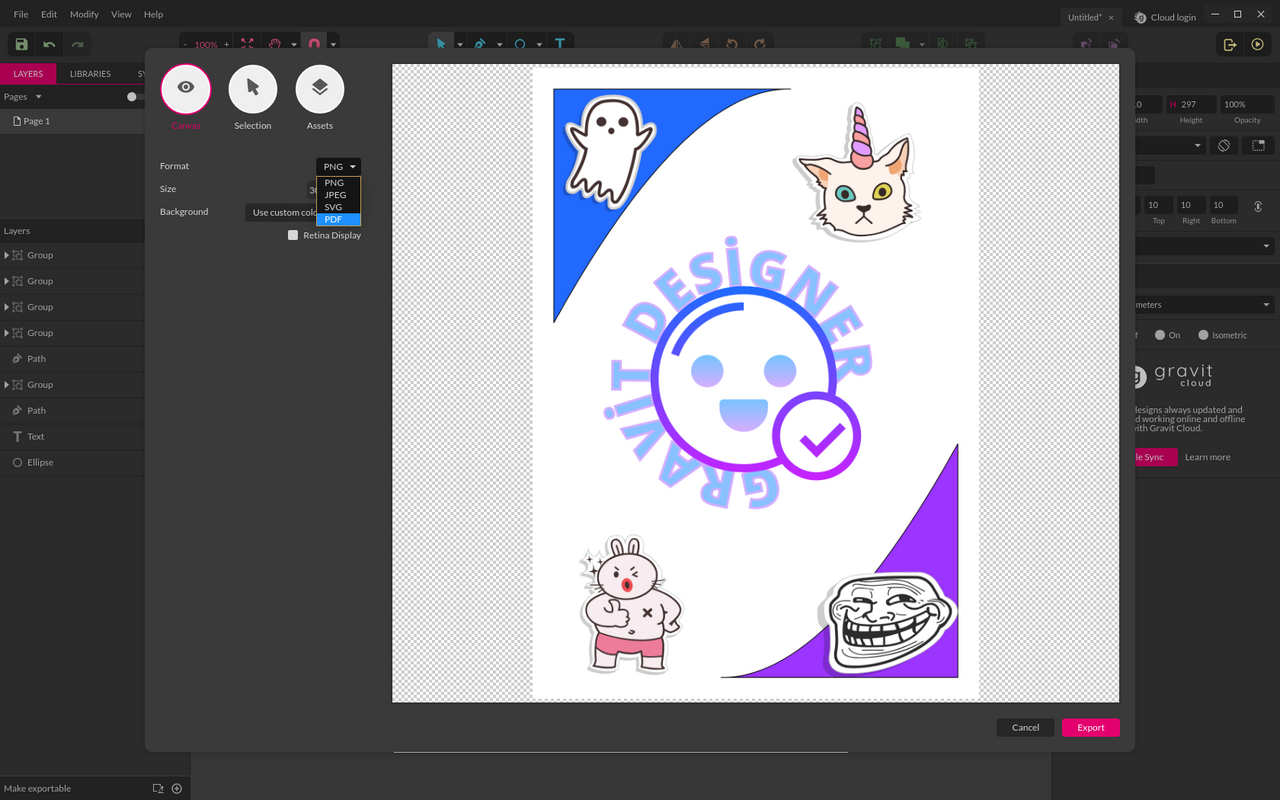1280x800 pixels.
Task: Click the Top margin field
Action: pos(1158,205)
